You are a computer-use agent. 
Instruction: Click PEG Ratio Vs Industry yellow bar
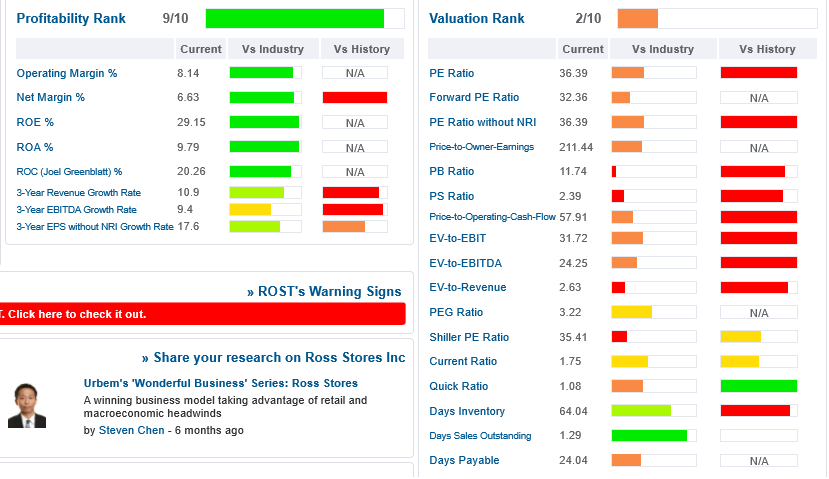632,312
